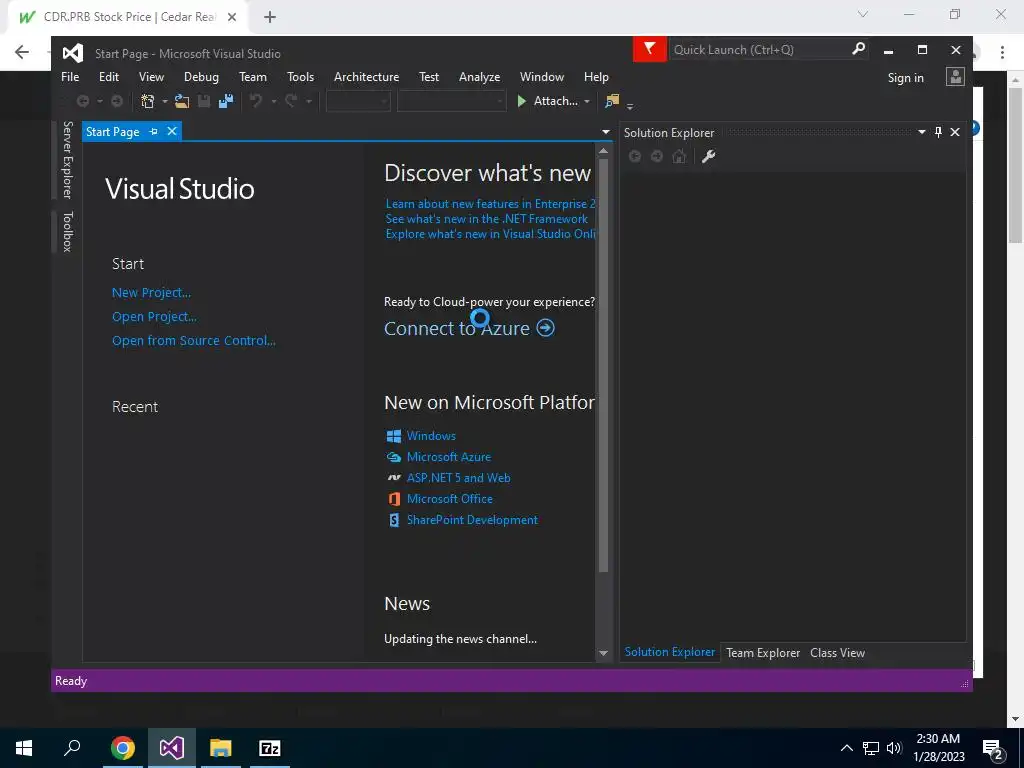This screenshot has width=1024, height=768.
Task: Click the New Project... link
Action: tap(152, 293)
